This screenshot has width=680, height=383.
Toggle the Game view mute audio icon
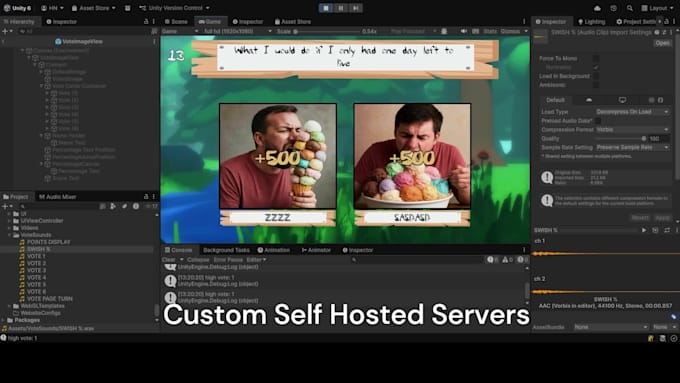pos(464,31)
